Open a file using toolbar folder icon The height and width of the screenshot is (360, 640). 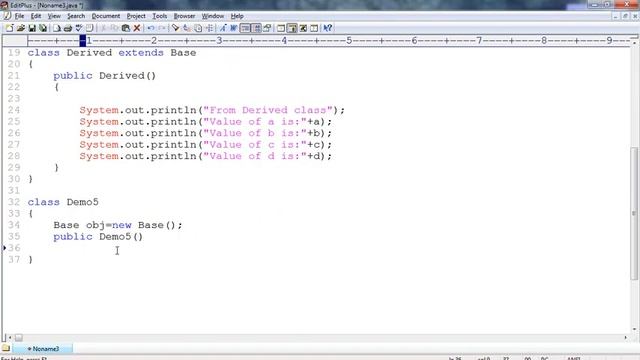click(20, 28)
